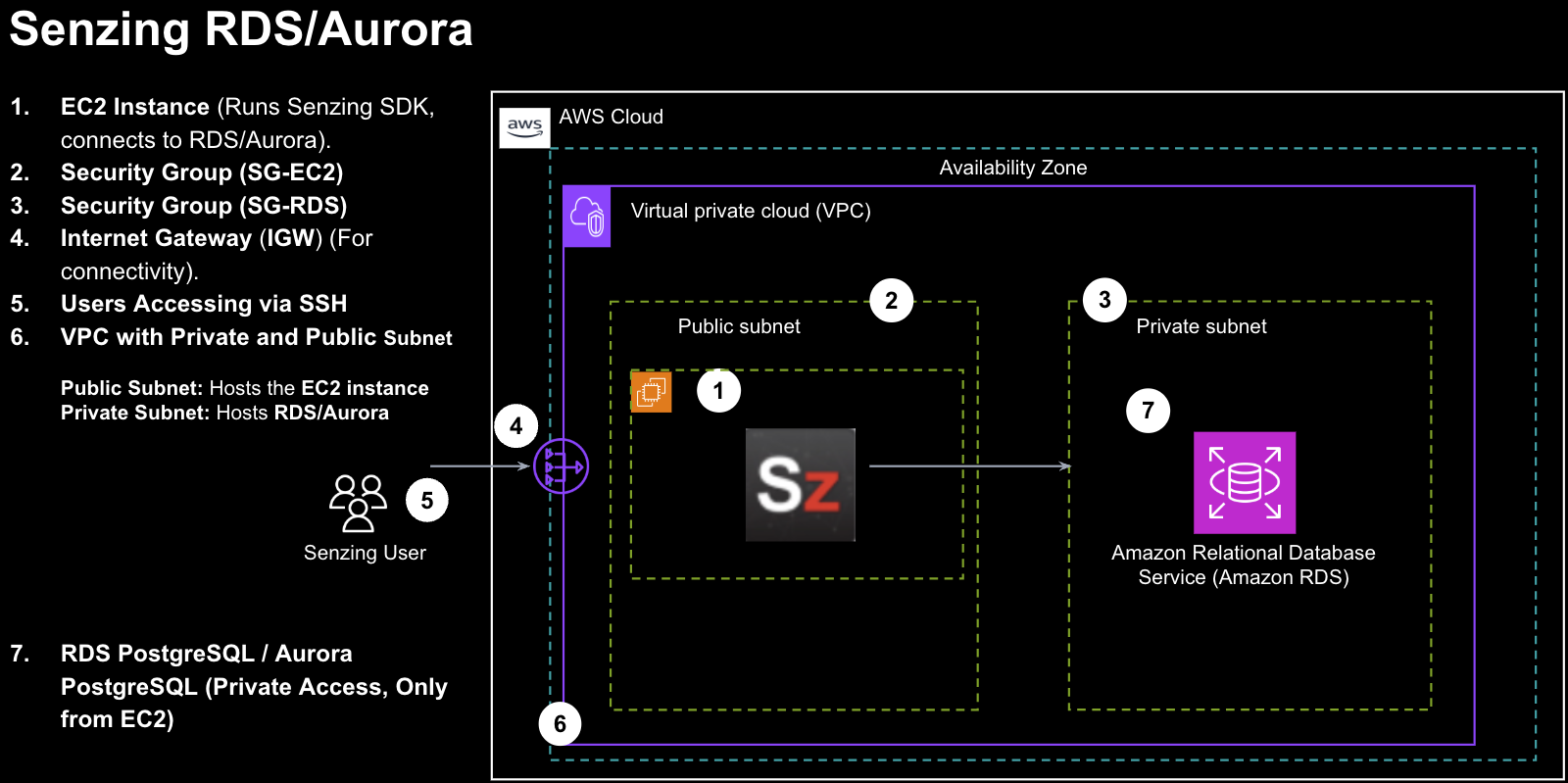The height and width of the screenshot is (783, 1568).
Task: Select the 'Senzing User' caption
Action: click(x=365, y=553)
